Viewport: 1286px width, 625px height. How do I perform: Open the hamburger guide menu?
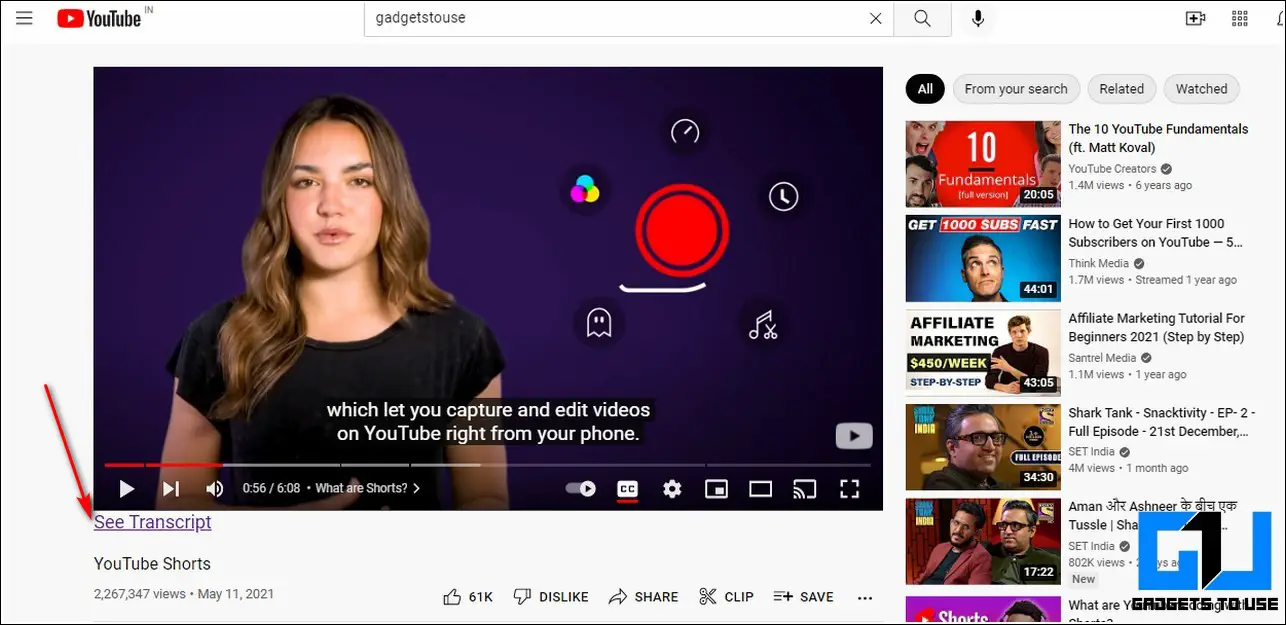pyautogui.click(x=25, y=18)
